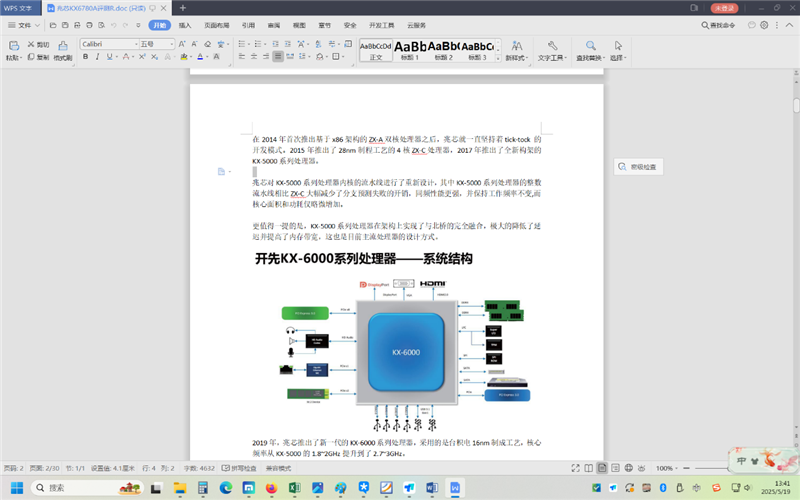Click the Redo arrow
Screen dimensions: 800x500
(x=126, y=25)
